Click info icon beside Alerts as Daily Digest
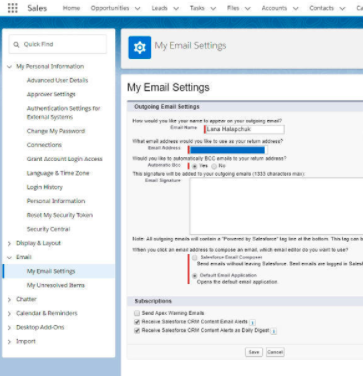 pos(274,331)
